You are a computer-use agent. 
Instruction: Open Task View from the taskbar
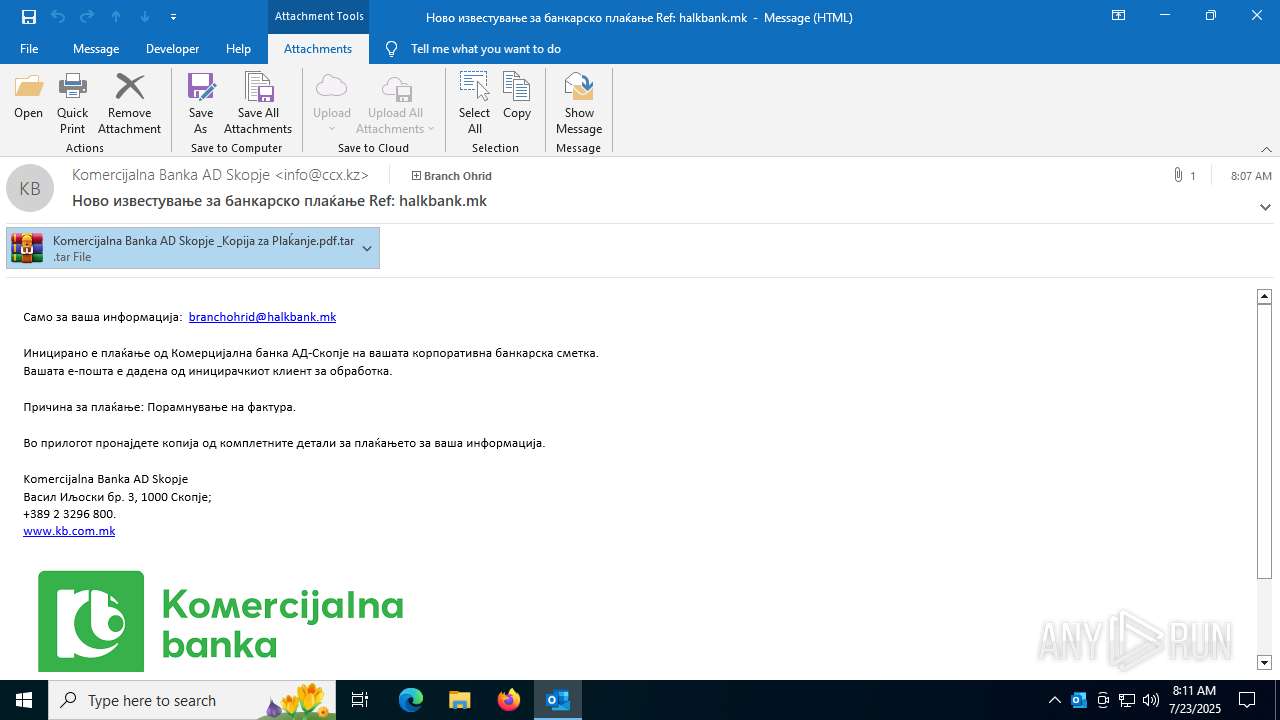360,700
